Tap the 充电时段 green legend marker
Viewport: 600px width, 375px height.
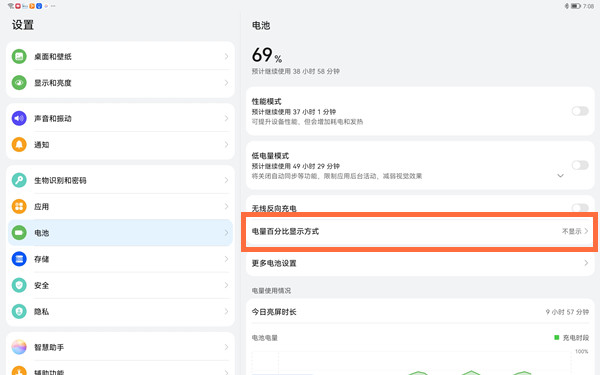point(556,338)
